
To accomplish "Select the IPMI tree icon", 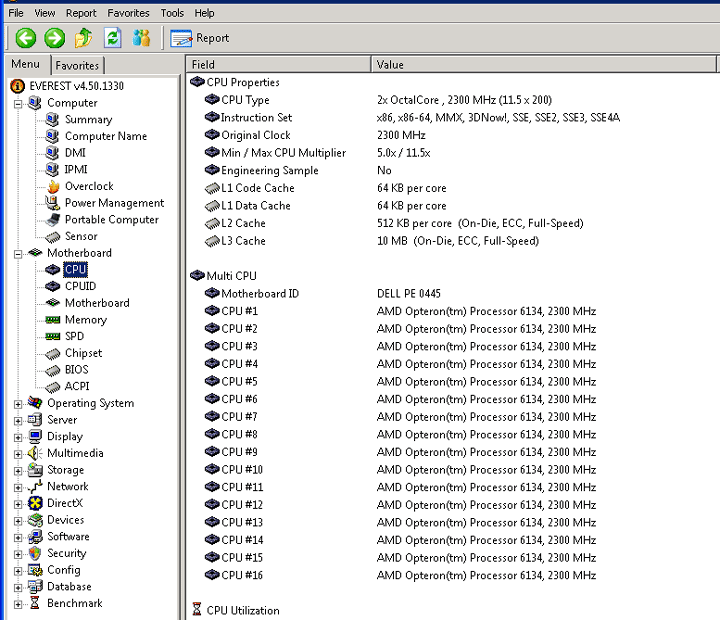I will (52, 169).
